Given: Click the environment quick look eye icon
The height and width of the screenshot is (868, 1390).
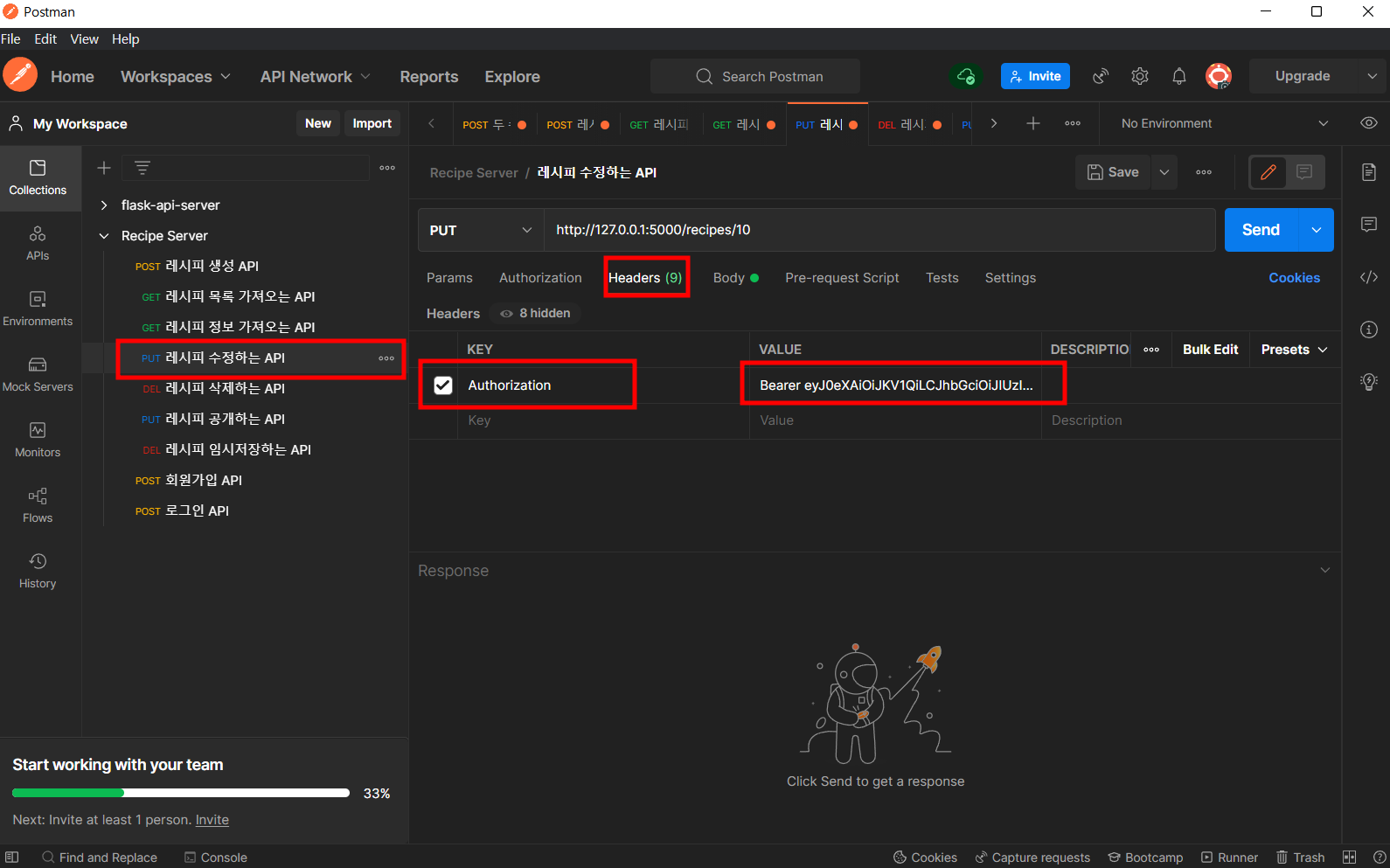Looking at the screenshot, I should [x=1369, y=123].
